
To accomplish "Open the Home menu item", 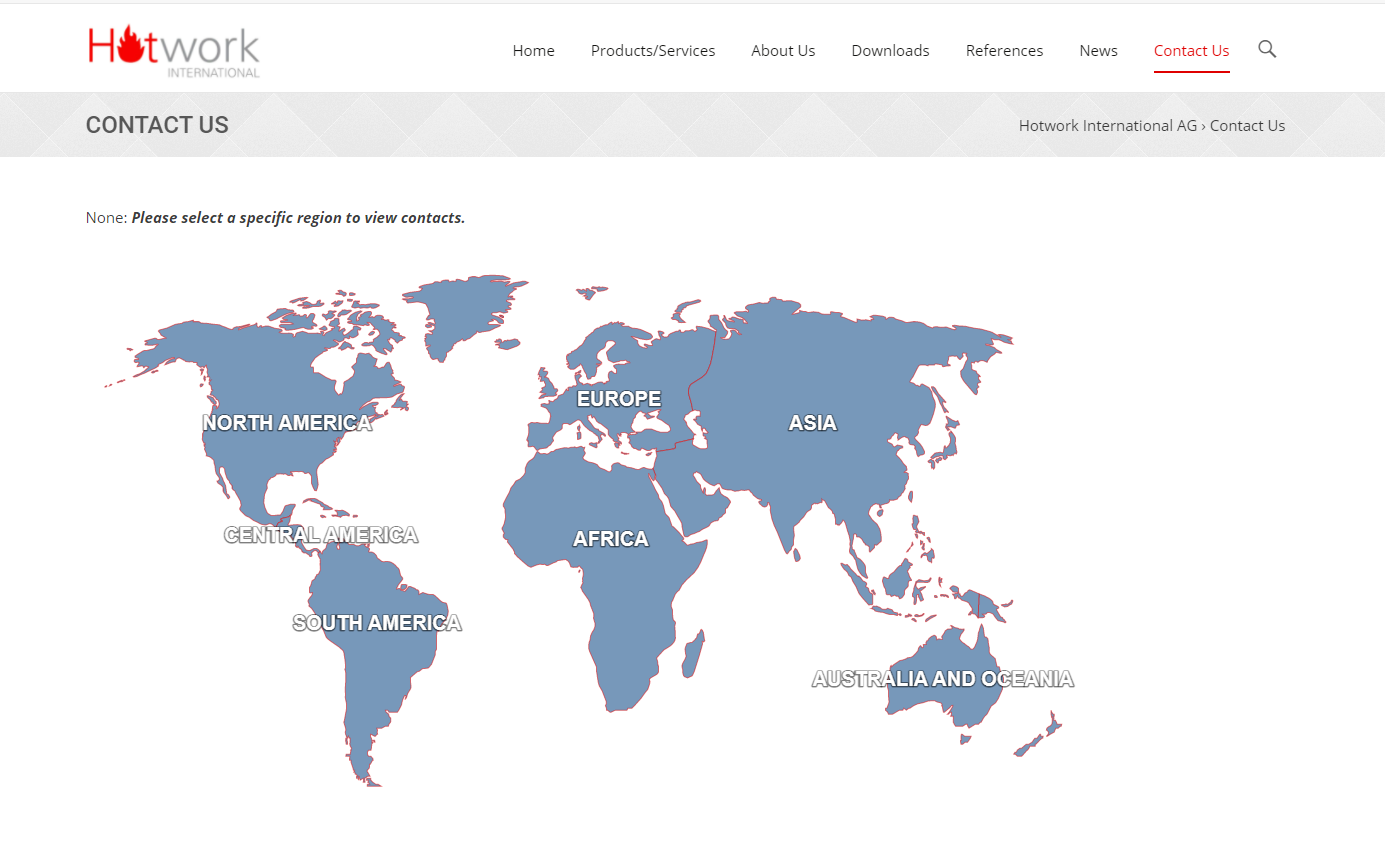I will 533,50.
